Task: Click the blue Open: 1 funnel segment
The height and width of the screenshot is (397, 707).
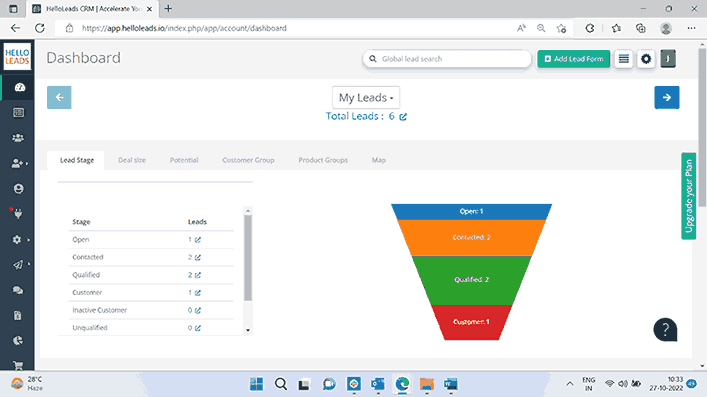Action: click(471, 212)
